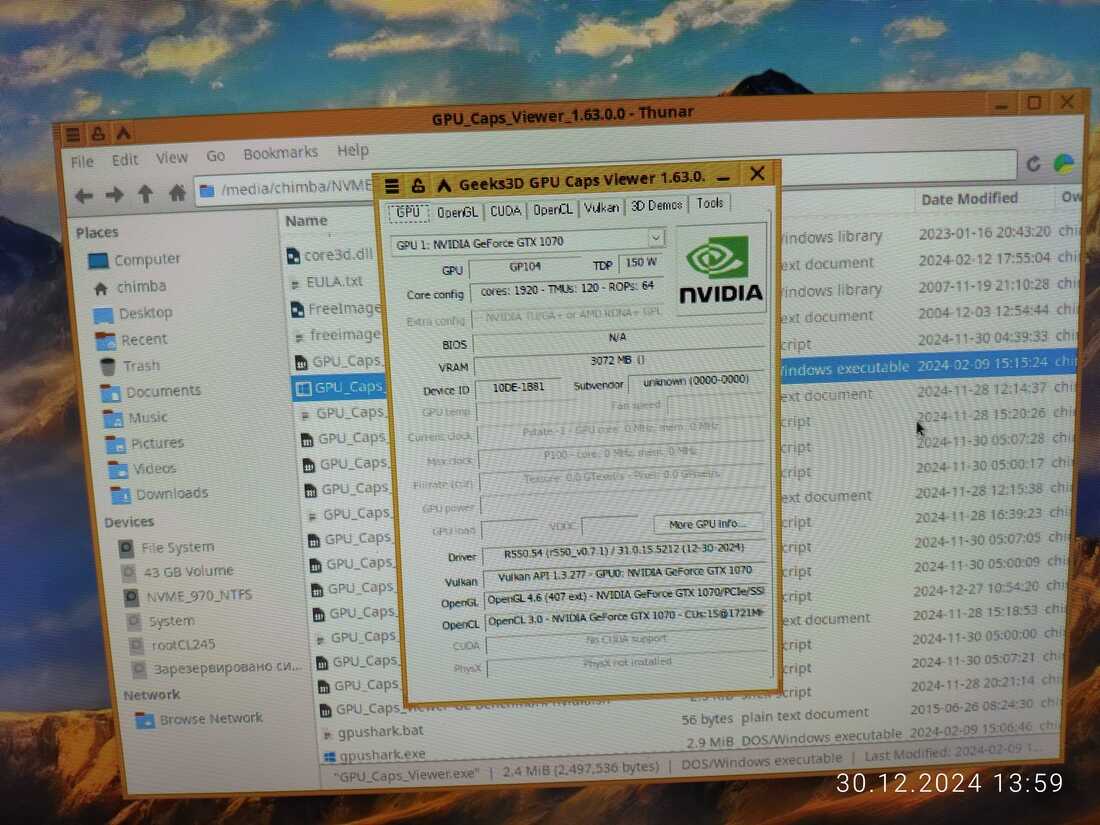Select the highlighted GPU_Caps executable row
Viewport: 1100px width, 825px height.
(684, 375)
